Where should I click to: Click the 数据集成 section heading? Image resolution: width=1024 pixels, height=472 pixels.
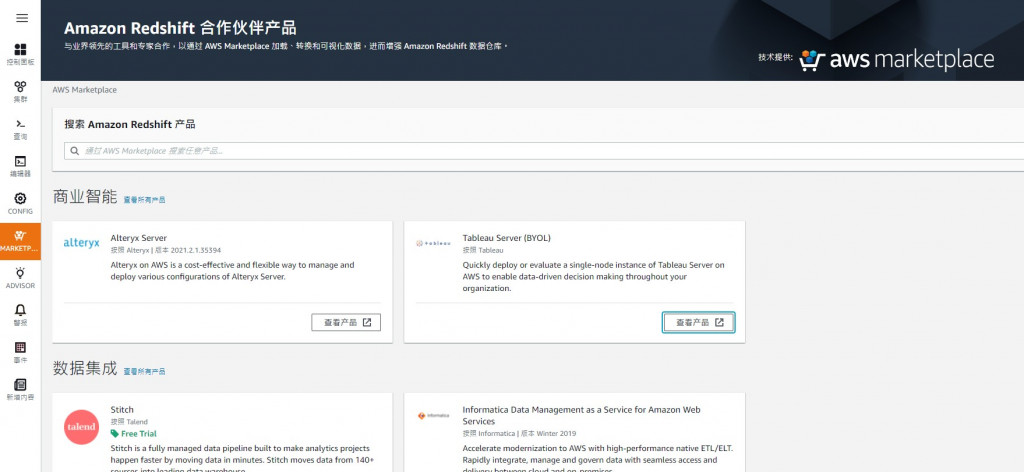85,368
